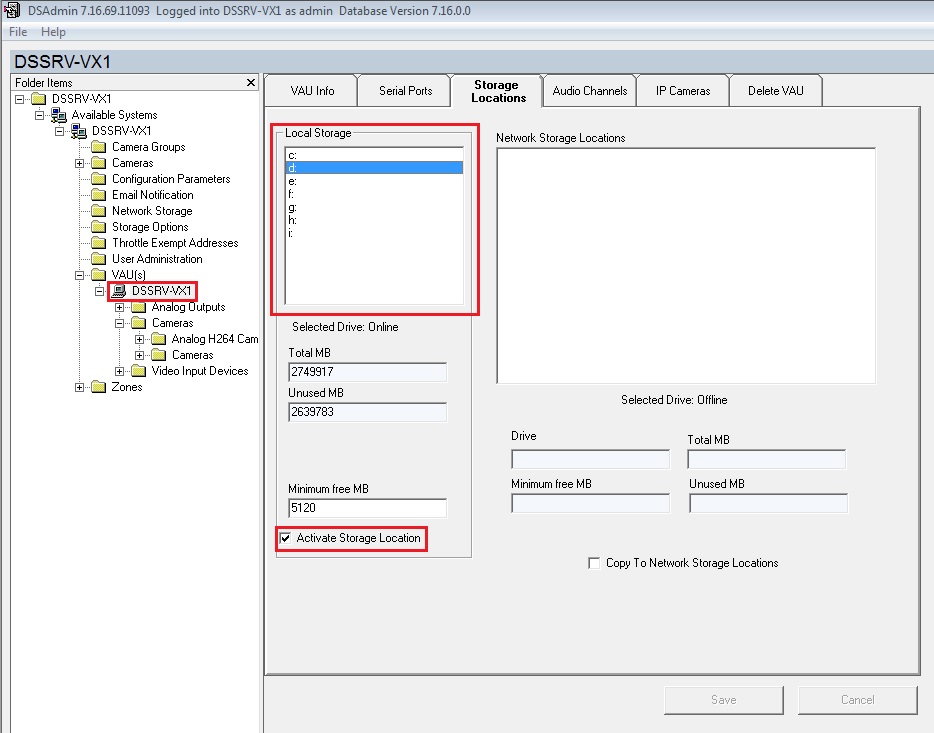This screenshot has width=934, height=733.
Task: Enable Copy To Network Storage Locations
Action: 593,562
